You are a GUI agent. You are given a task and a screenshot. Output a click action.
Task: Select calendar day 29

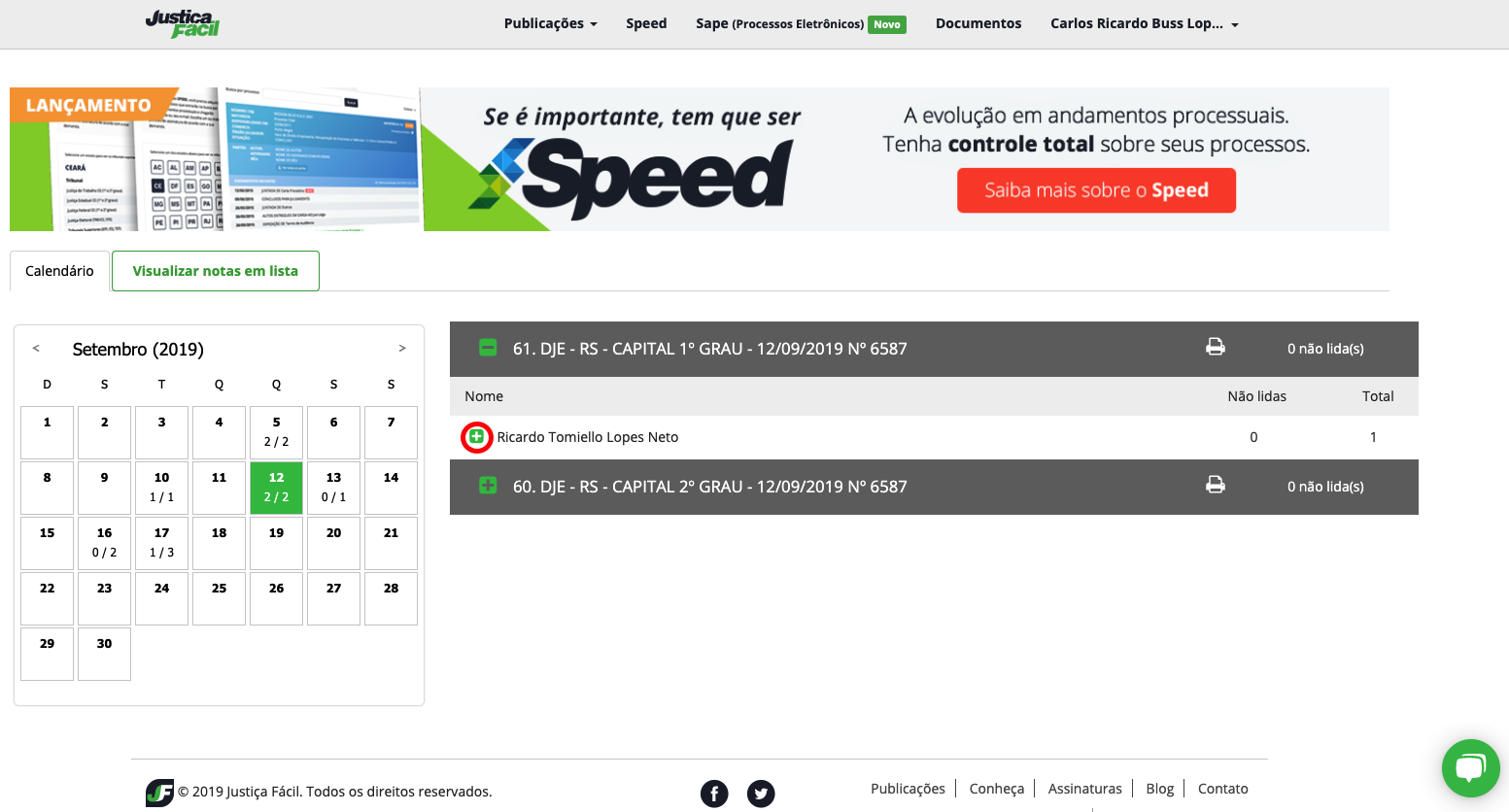(47, 654)
